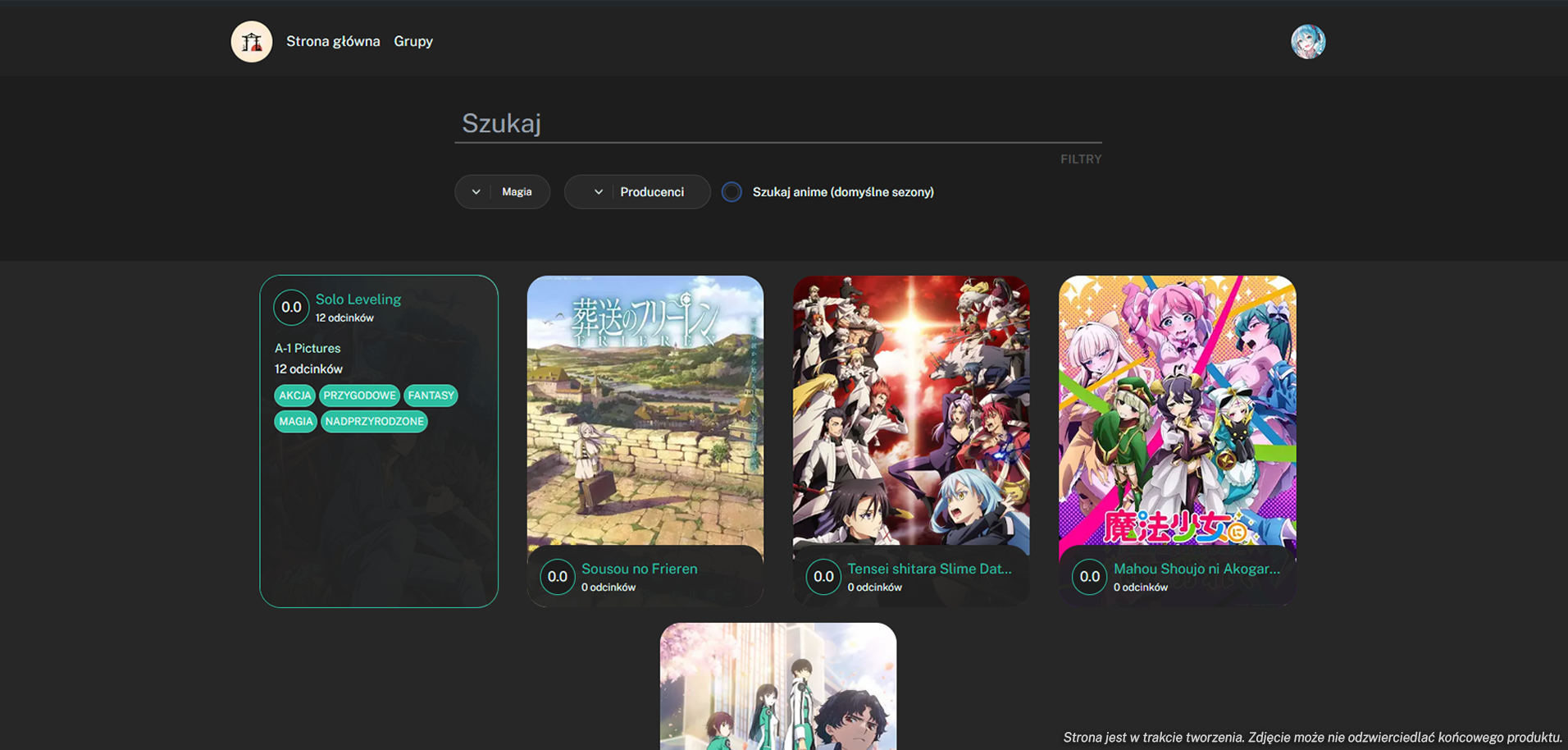The image size is (1568, 750).
Task: Click the FANTASY tag
Action: click(x=431, y=396)
